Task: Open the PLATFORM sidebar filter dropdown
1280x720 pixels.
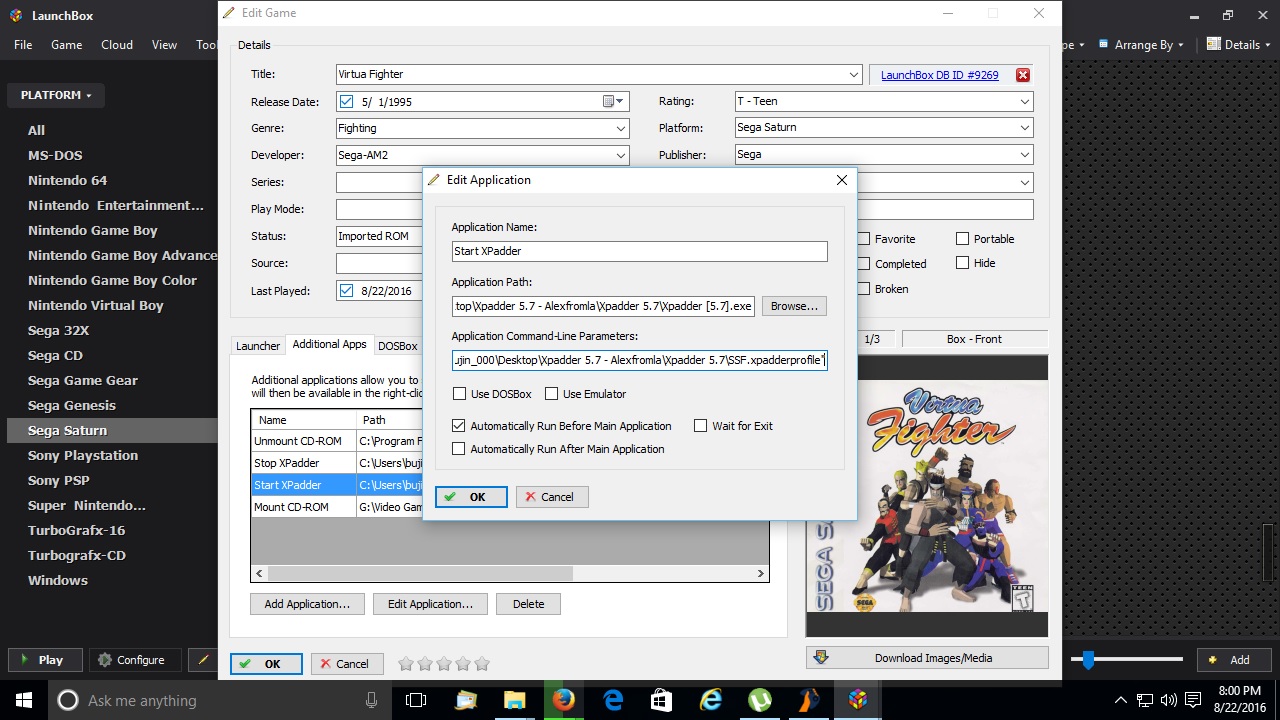Action: click(56, 95)
